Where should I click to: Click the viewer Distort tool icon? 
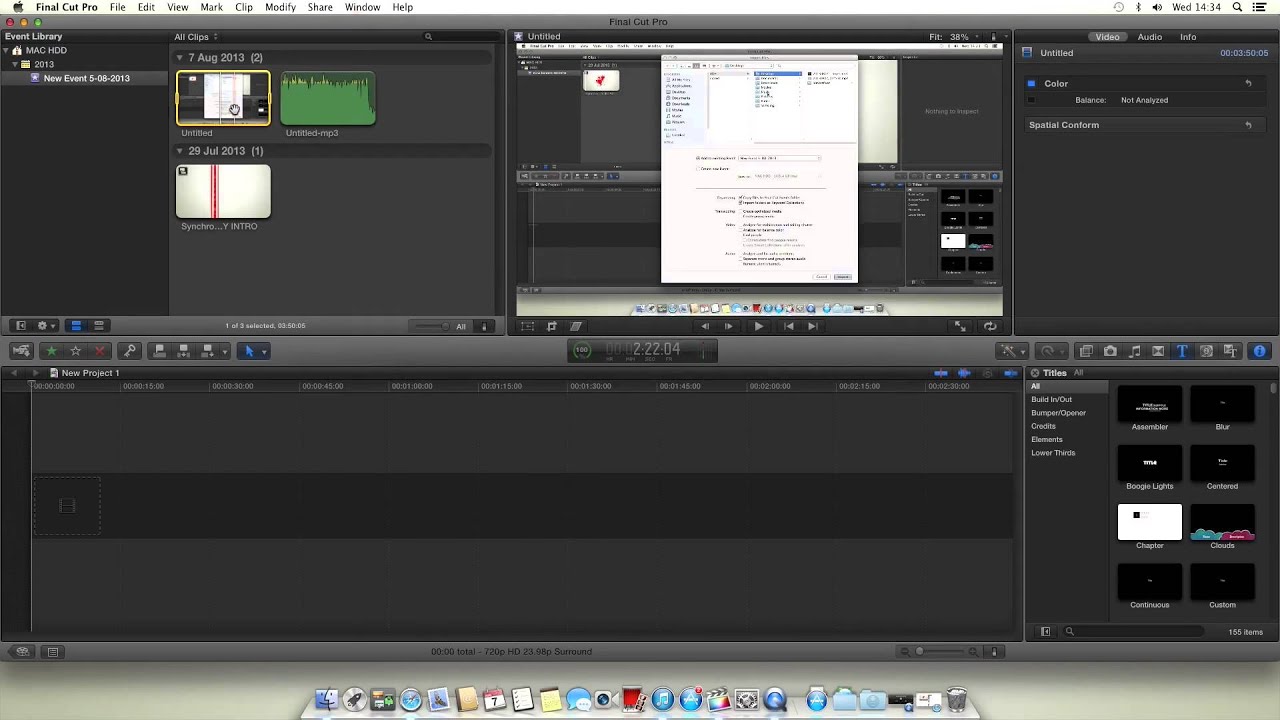pyautogui.click(x=576, y=326)
